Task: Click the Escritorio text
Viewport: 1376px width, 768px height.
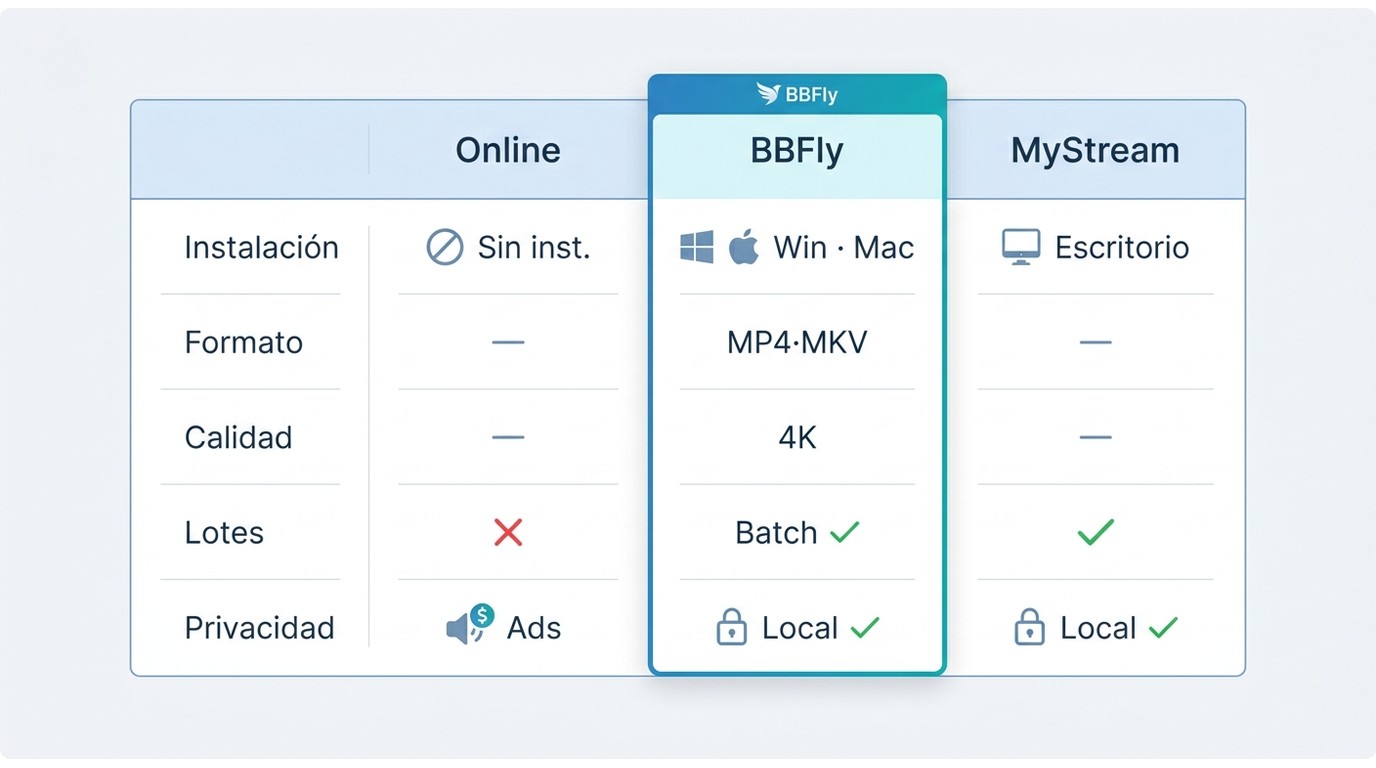Action: [x=1122, y=247]
